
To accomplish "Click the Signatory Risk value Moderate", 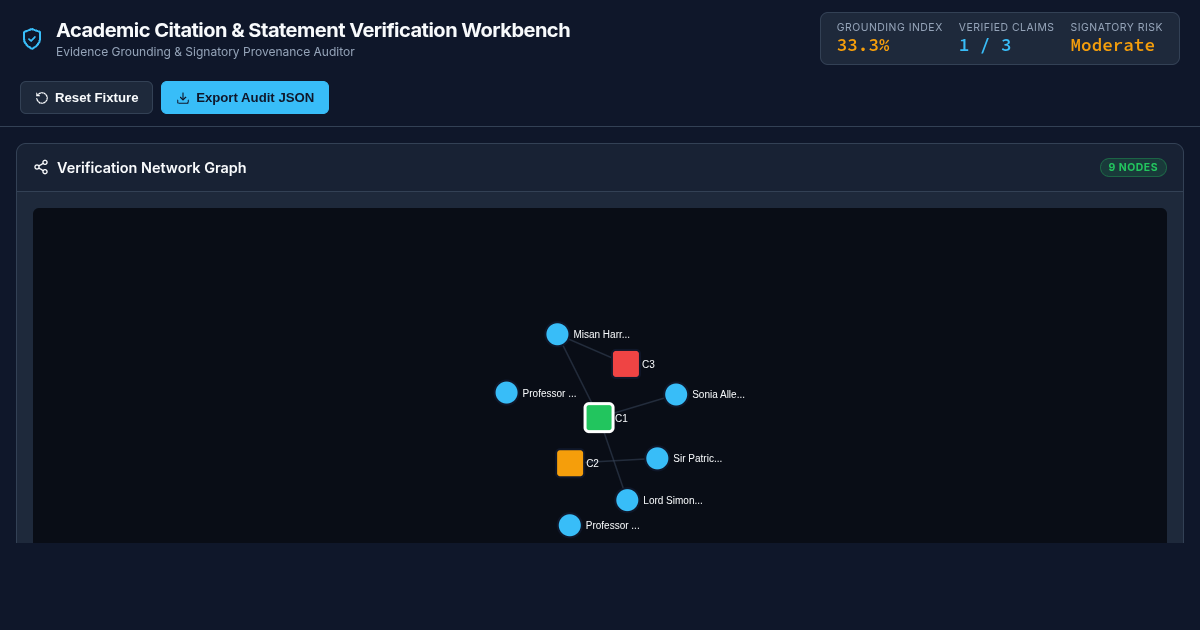I will click(x=1112, y=45).
